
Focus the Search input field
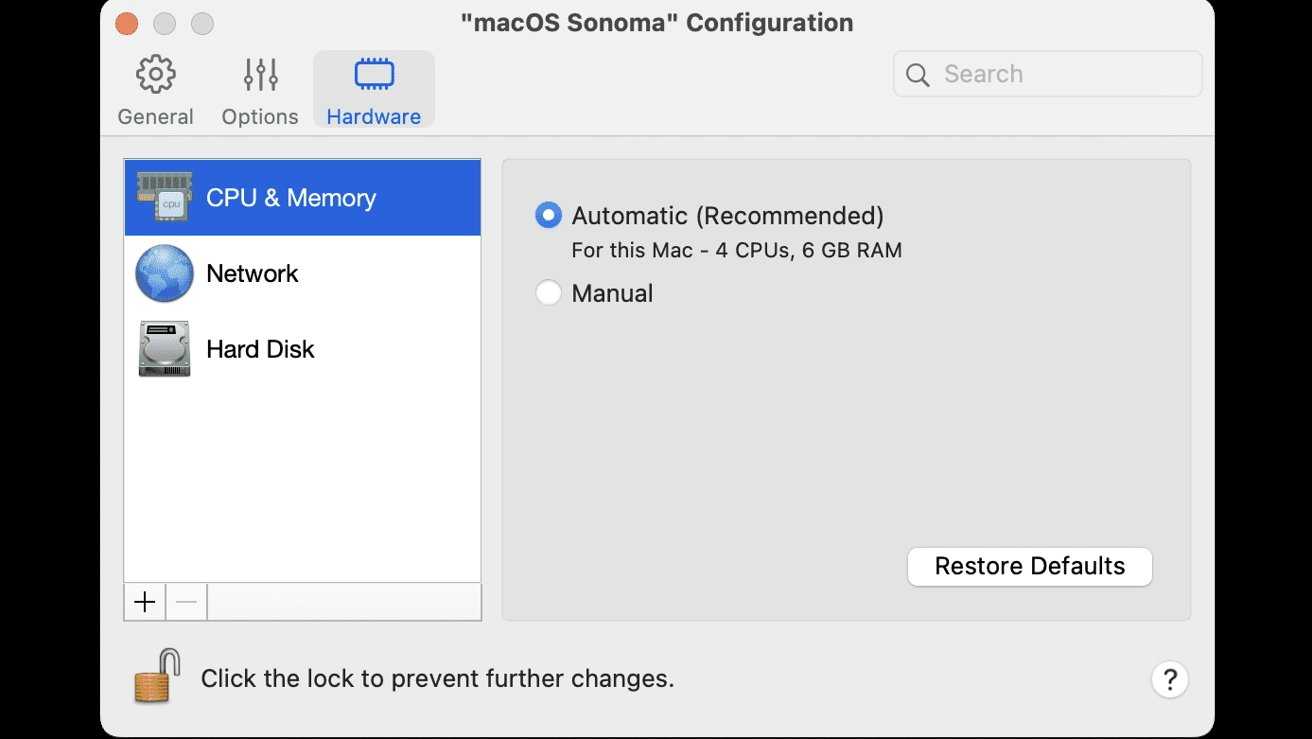point(1047,74)
